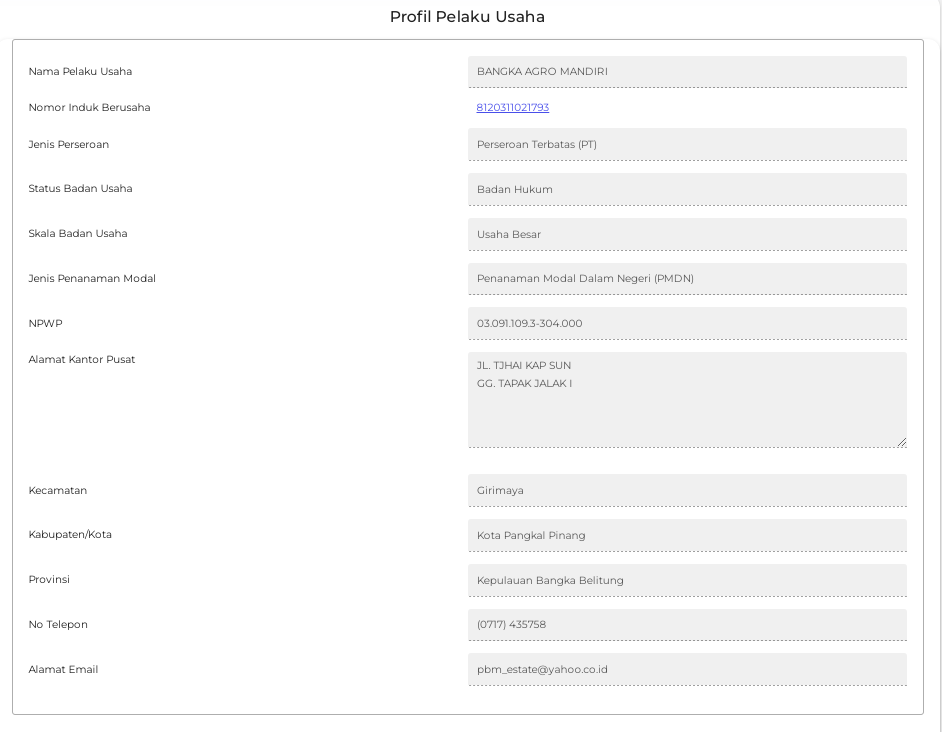Click the Nomor Induk Berusaha label
Viewport: 942px width, 732px height.
tap(89, 108)
